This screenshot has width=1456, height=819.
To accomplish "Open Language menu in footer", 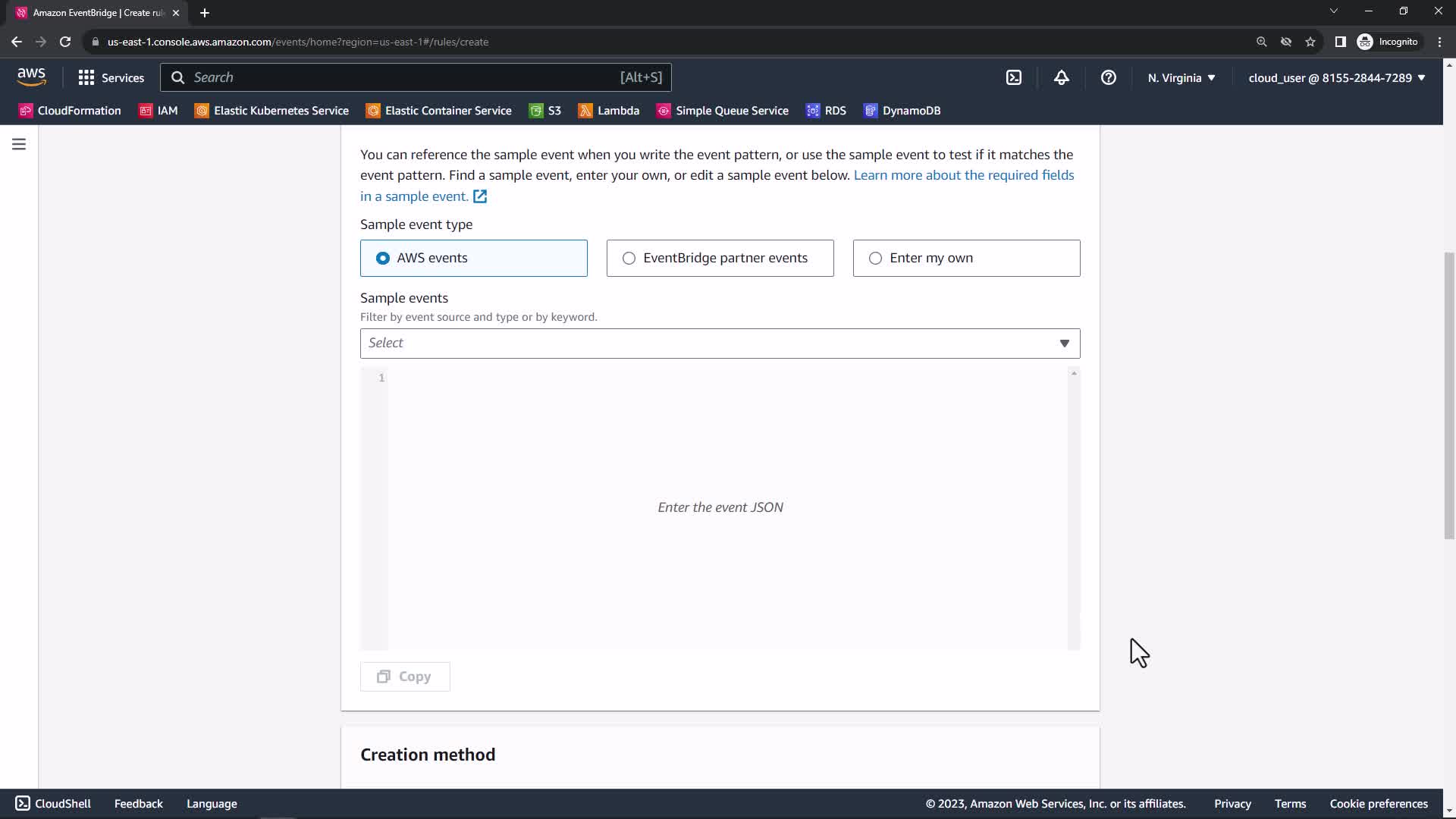I will click(212, 804).
